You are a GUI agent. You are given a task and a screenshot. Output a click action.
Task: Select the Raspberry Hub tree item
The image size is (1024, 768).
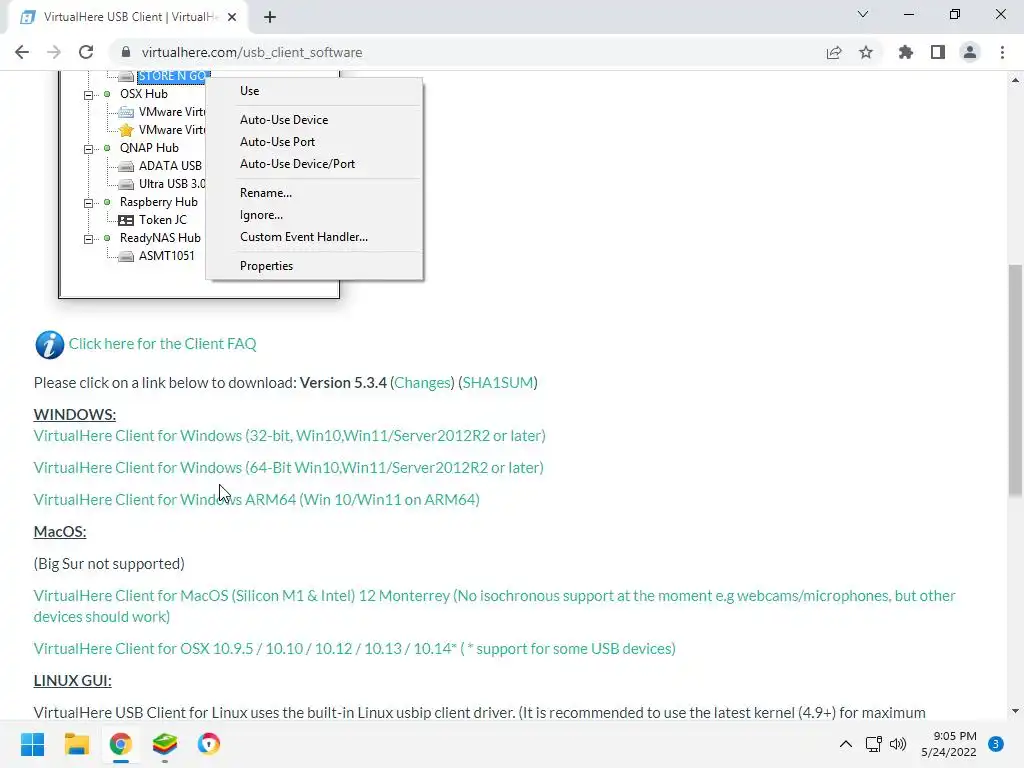click(x=159, y=202)
